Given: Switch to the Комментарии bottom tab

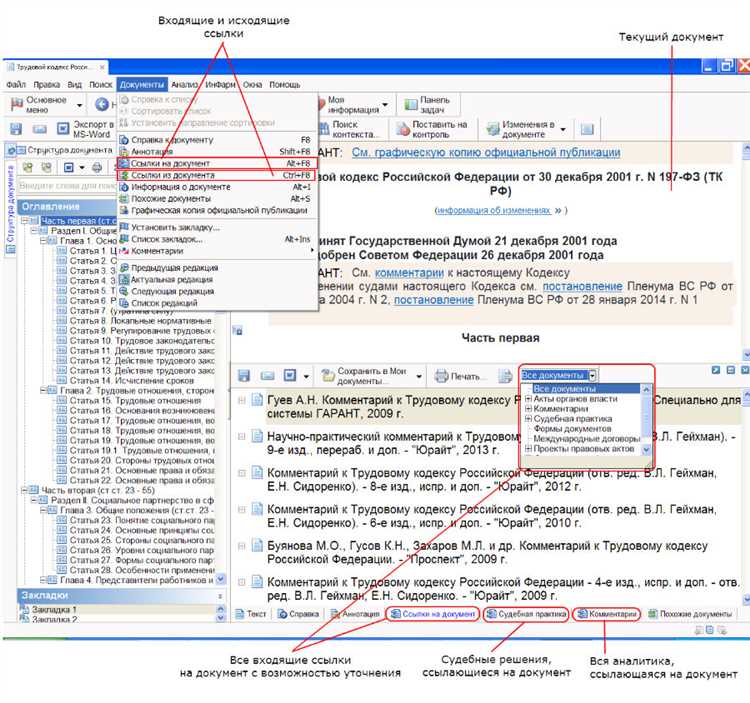Looking at the screenshot, I should [607, 614].
